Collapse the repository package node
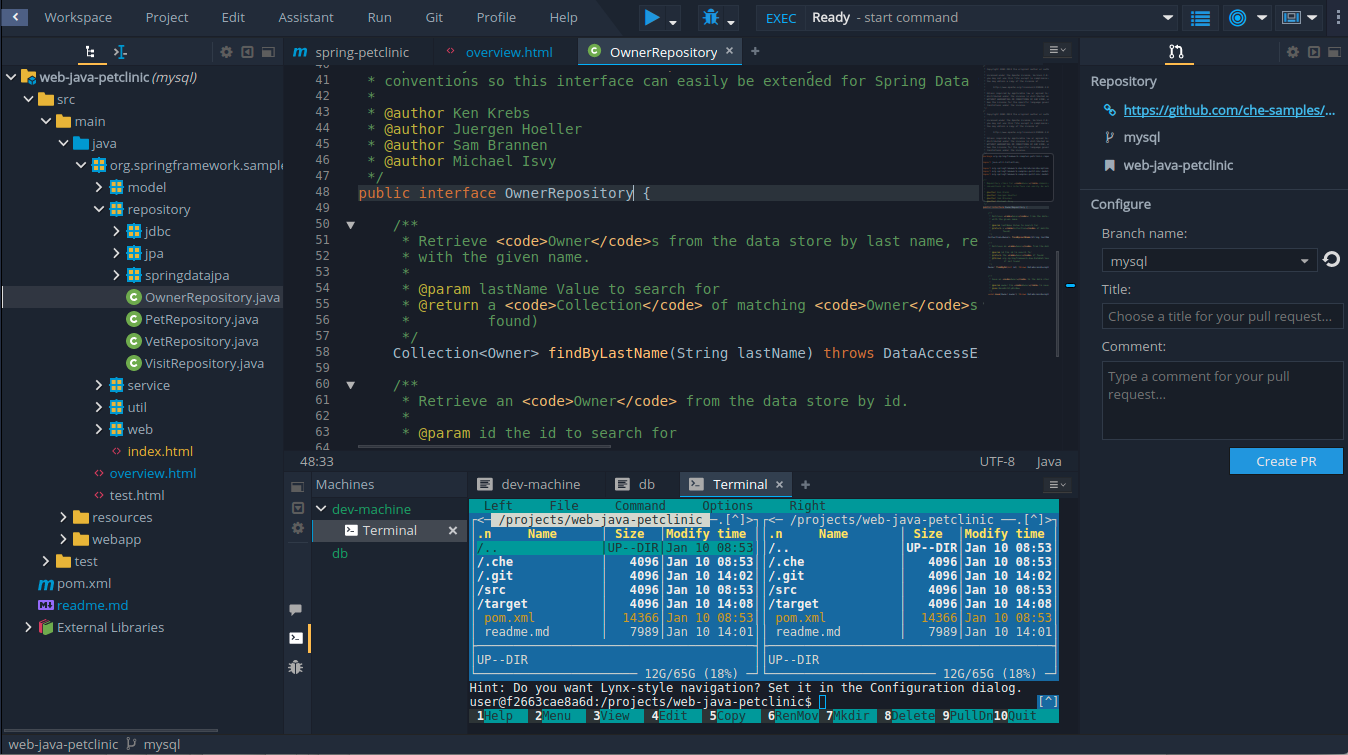Image resolution: width=1348 pixels, height=755 pixels. tap(98, 209)
